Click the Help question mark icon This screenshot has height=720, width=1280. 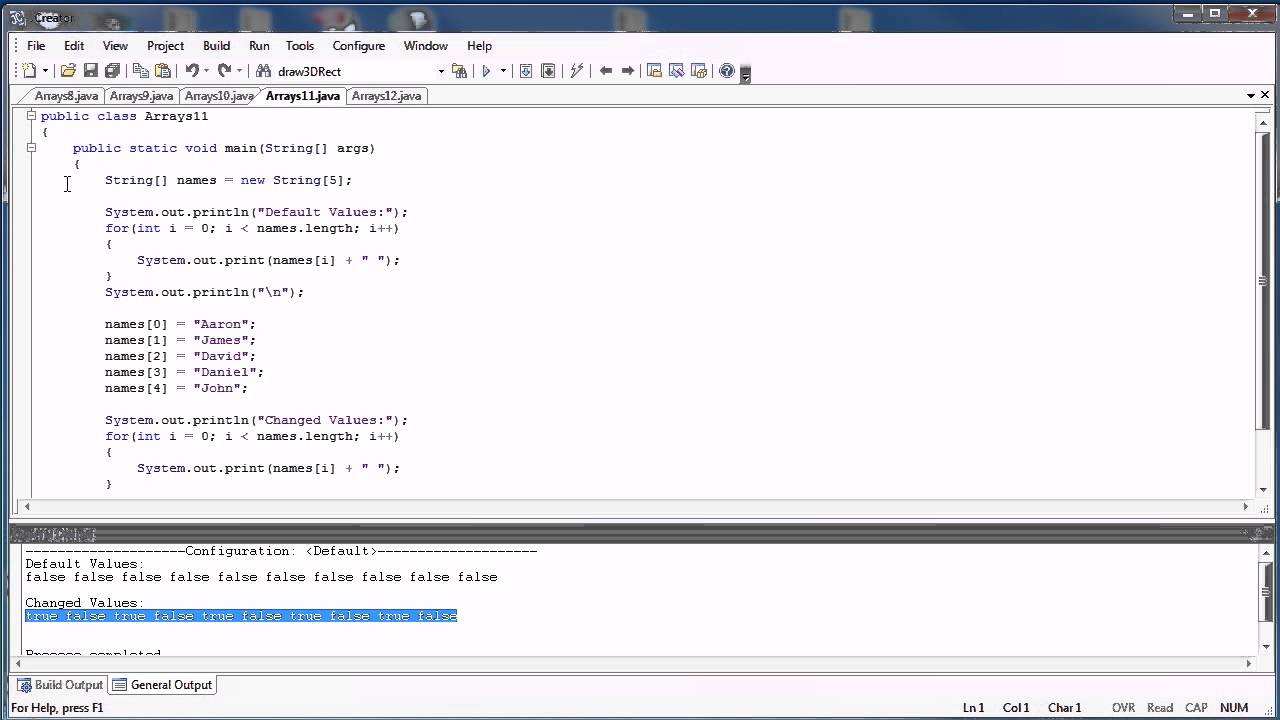pyautogui.click(x=727, y=71)
